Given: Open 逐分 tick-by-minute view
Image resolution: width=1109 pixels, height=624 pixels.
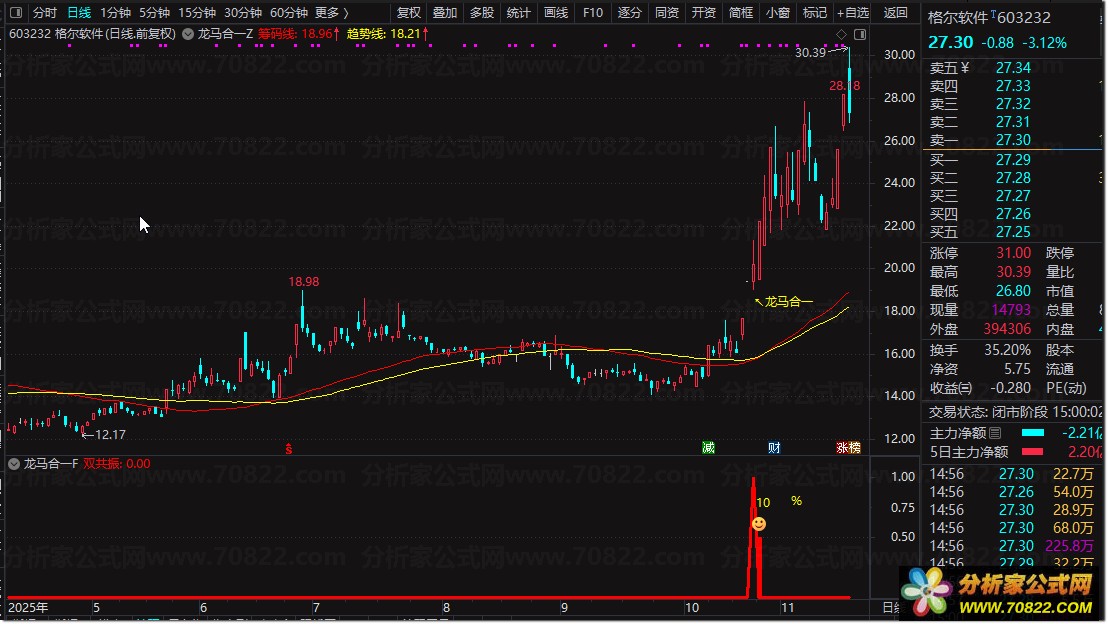Looking at the screenshot, I should [629, 13].
